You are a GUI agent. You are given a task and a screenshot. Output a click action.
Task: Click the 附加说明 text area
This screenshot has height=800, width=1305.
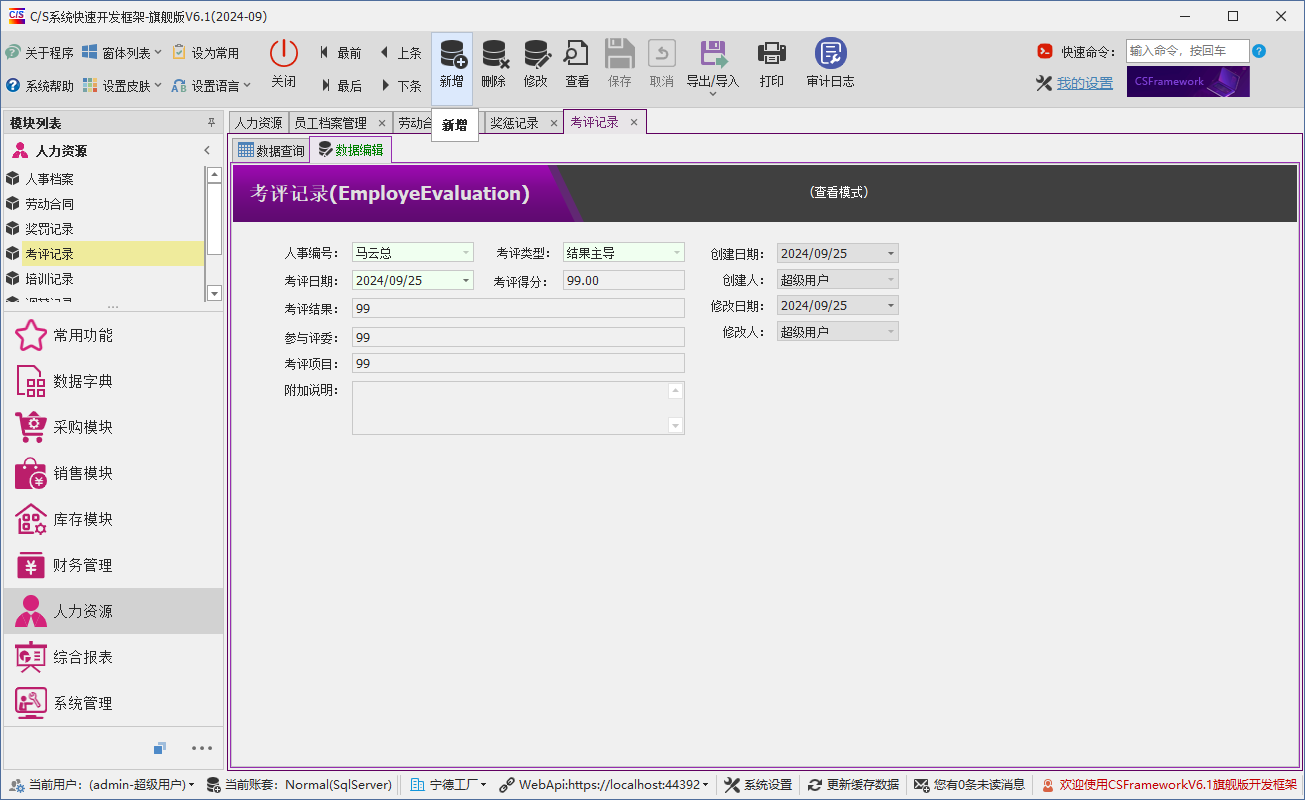(518, 408)
